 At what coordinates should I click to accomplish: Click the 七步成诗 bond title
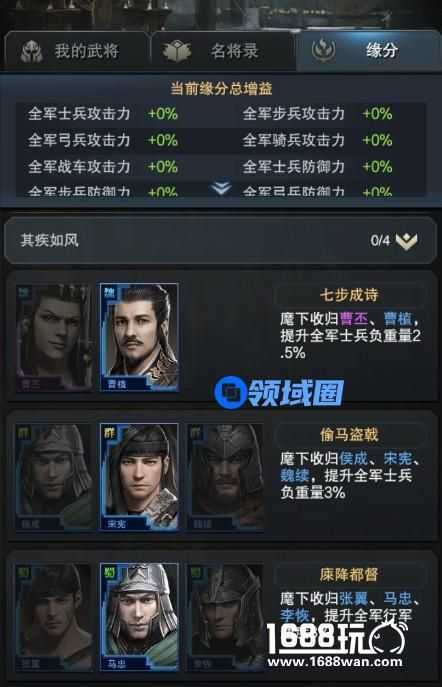point(349,295)
